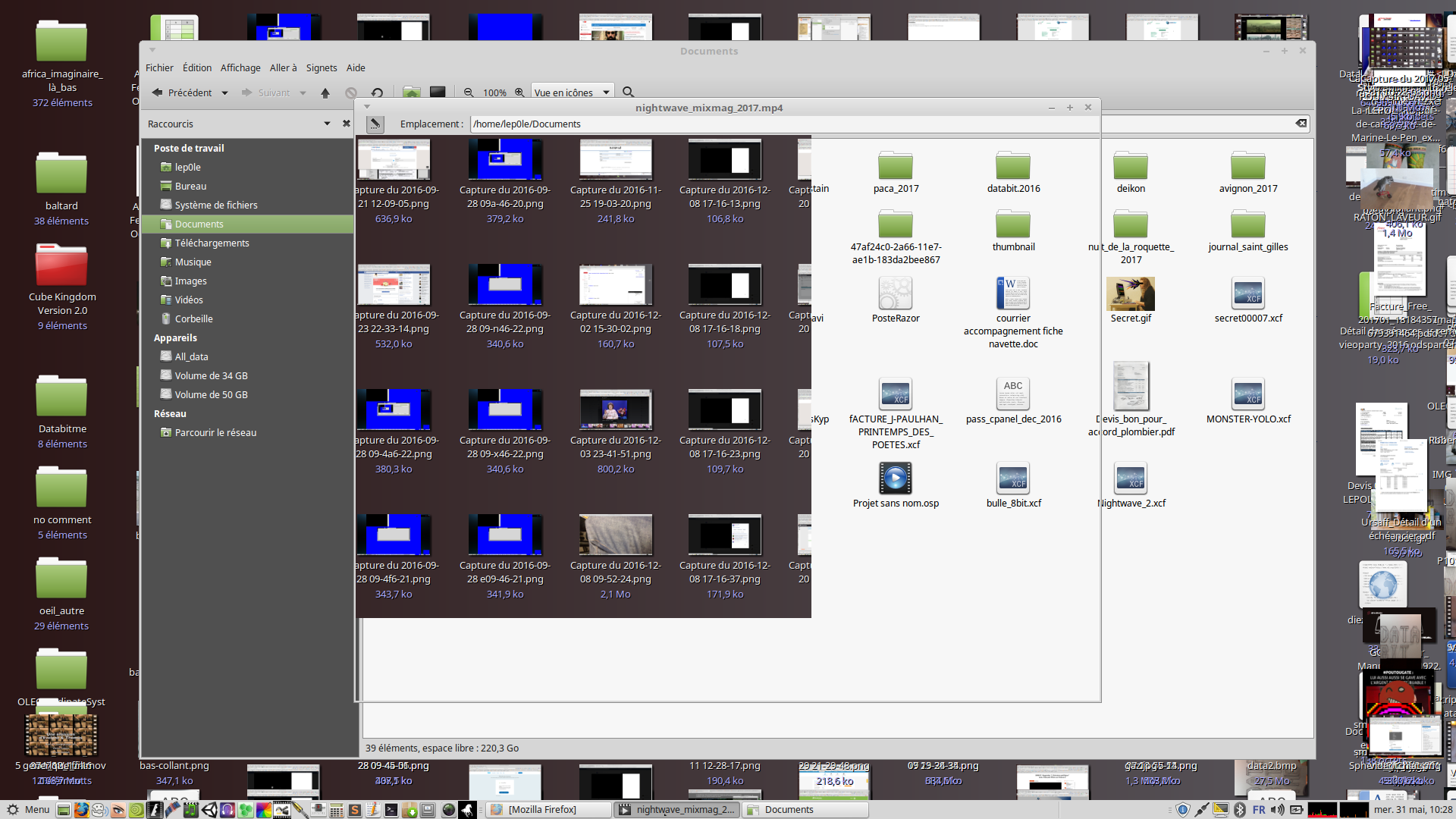Open the Signets menu
The width and height of the screenshot is (1456, 819).
pyautogui.click(x=322, y=67)
